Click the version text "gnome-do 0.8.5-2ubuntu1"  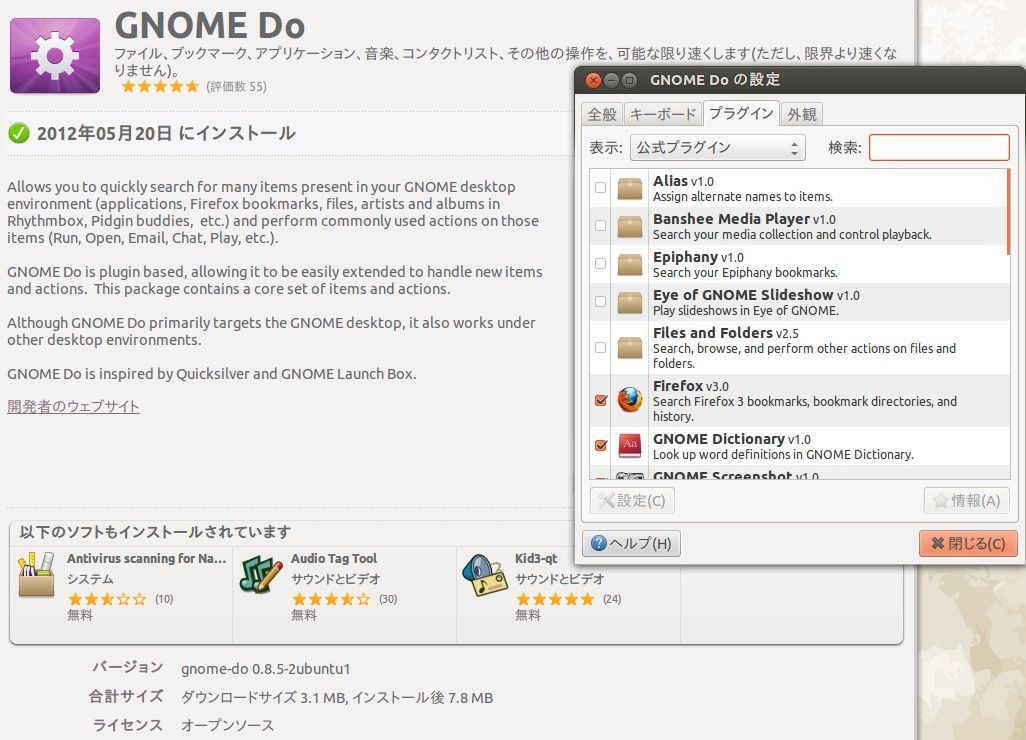tap(266, 669)
